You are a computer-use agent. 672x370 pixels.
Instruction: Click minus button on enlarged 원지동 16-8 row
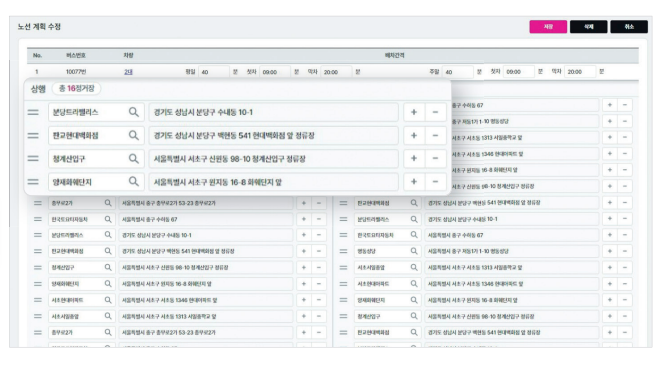(x=435, y=182)
